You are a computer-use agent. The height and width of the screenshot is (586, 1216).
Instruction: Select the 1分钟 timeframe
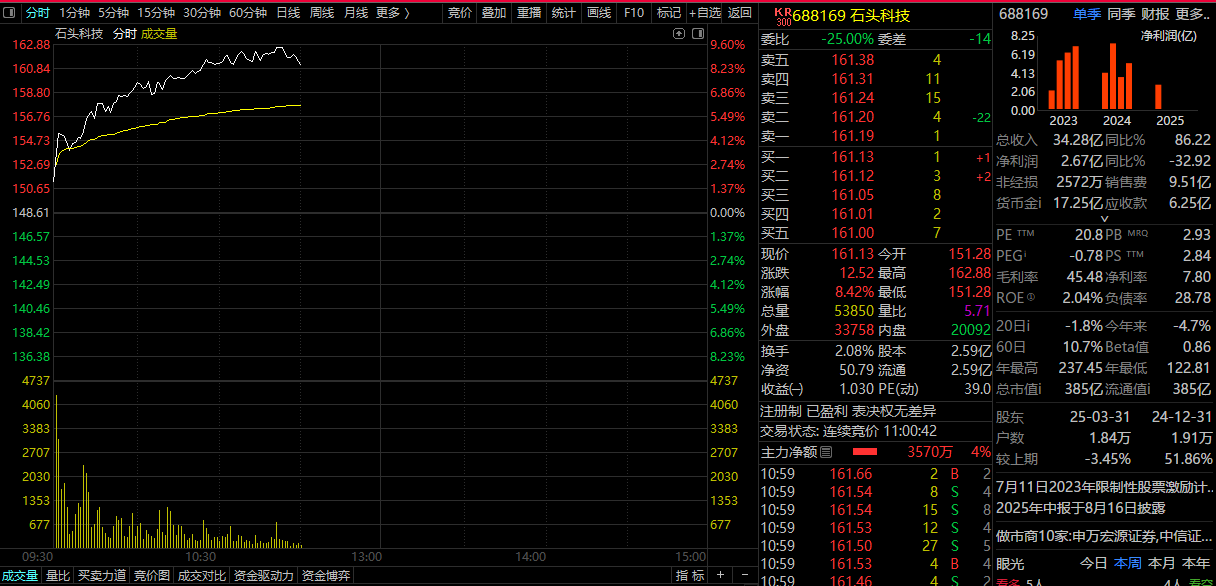(75, 13)
